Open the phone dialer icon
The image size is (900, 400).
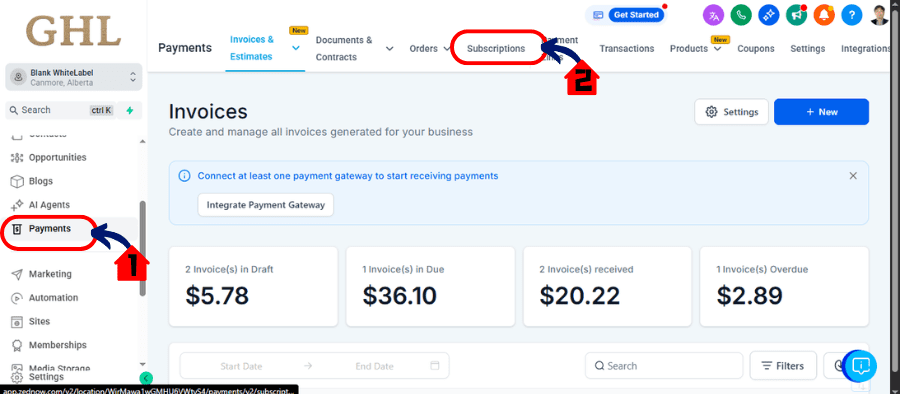pyautogui.click(x=741, y=15)
